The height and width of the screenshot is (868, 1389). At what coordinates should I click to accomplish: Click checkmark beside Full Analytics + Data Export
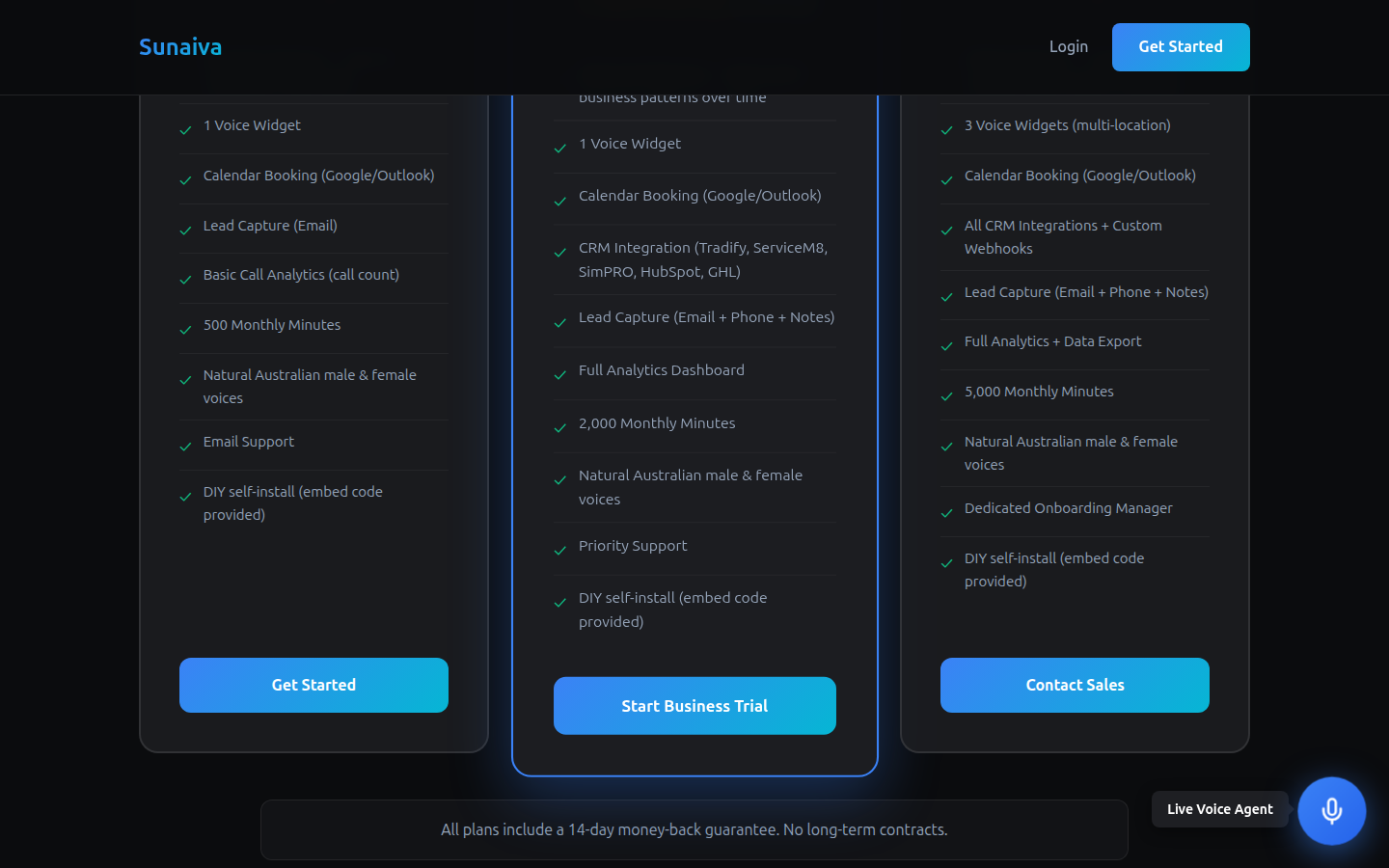coord(947,346)
